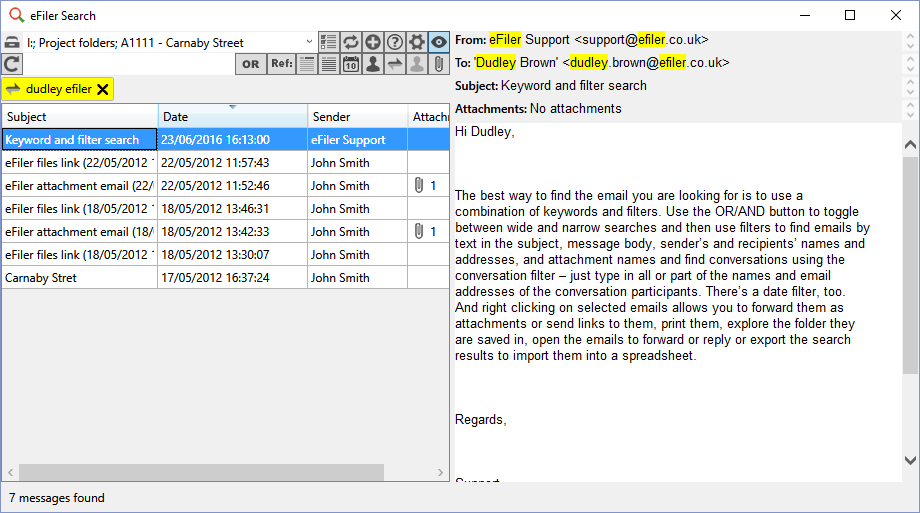Minimize the eFiler Search window
Image resolution: width=920 pixels, height=513 pixels.
pyautogui.click(x=805, y=15)
